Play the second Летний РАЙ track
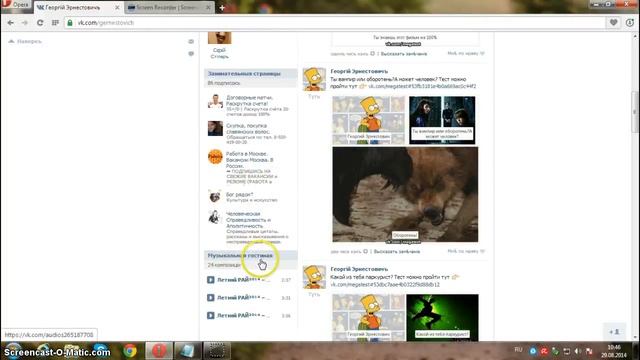The image size is (640, 360). [x=211, y=298]
